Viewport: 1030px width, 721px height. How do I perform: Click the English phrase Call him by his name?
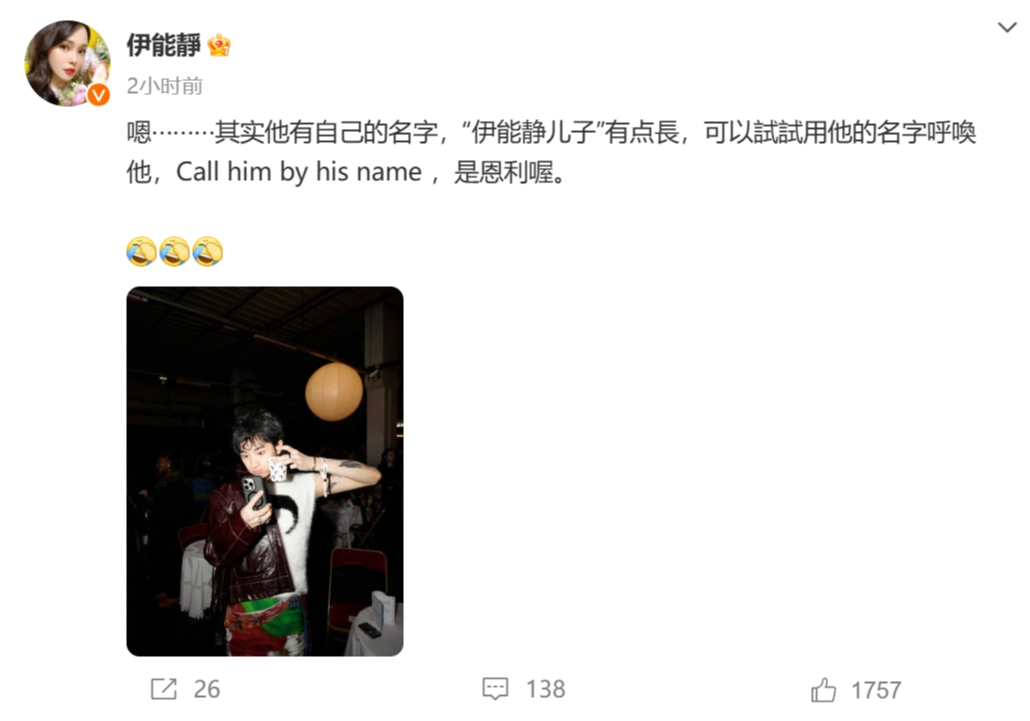(x=299, y=172)
